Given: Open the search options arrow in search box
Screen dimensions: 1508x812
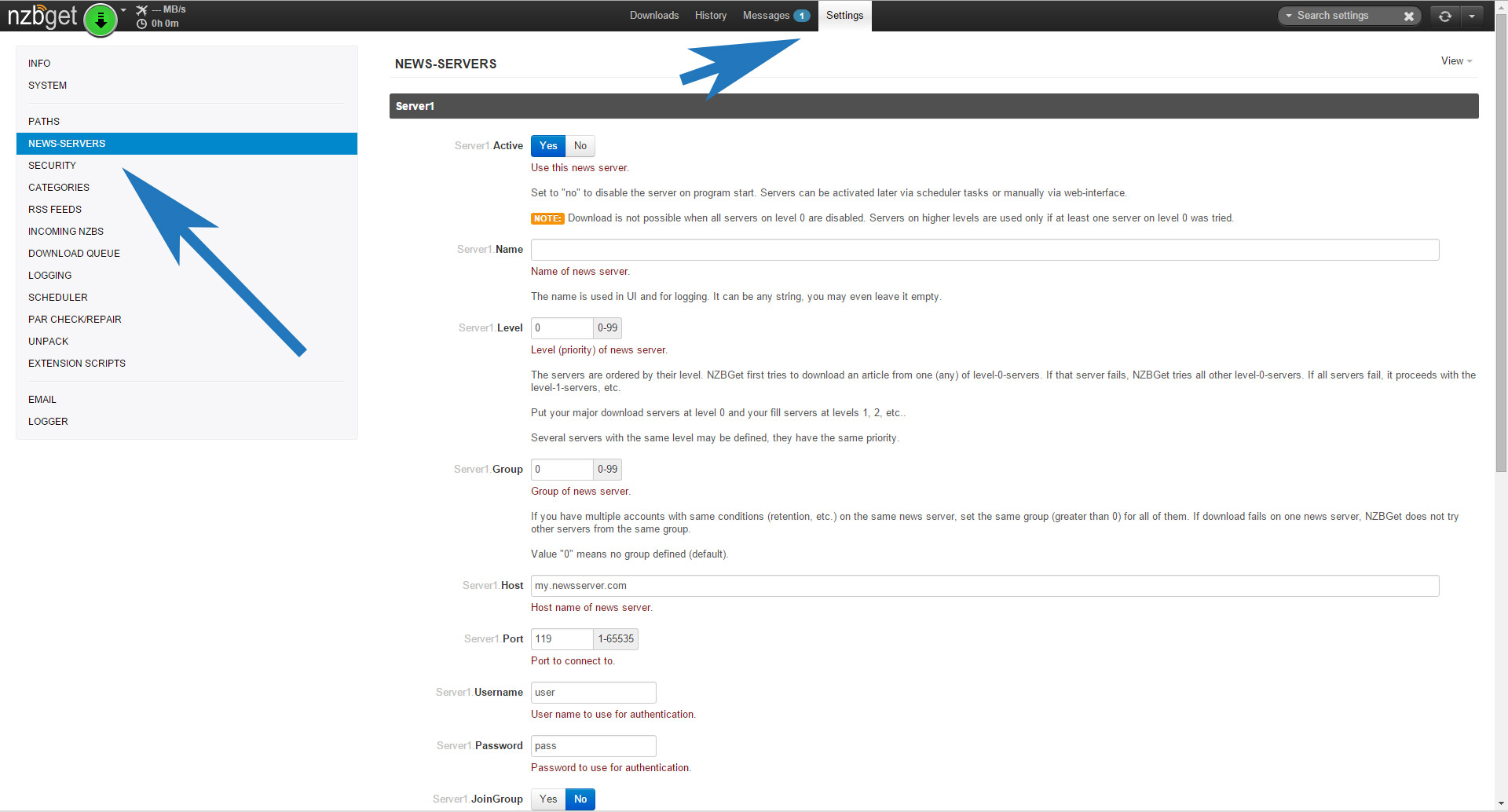Looking at the screenshot, I should (1289, 16).
